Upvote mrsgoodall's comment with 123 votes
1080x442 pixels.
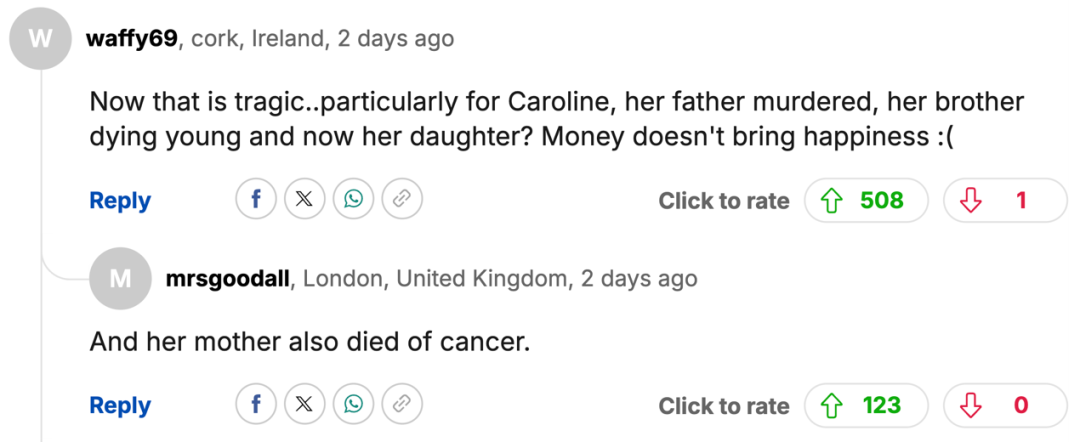(866, 405)
